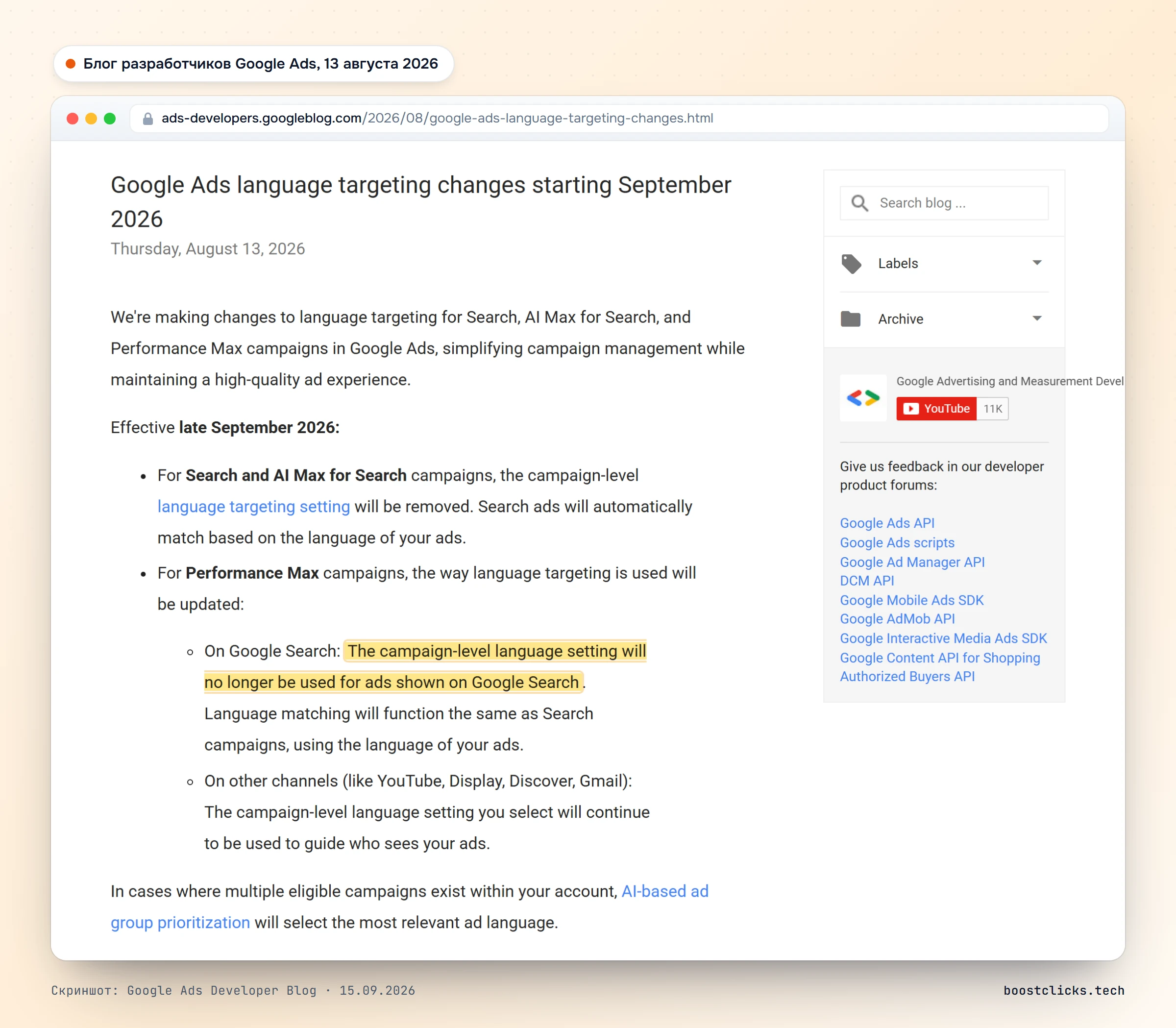1176x1028 pixels.
Task: Click the bold Performance Max text
Action: click(252, 574)
